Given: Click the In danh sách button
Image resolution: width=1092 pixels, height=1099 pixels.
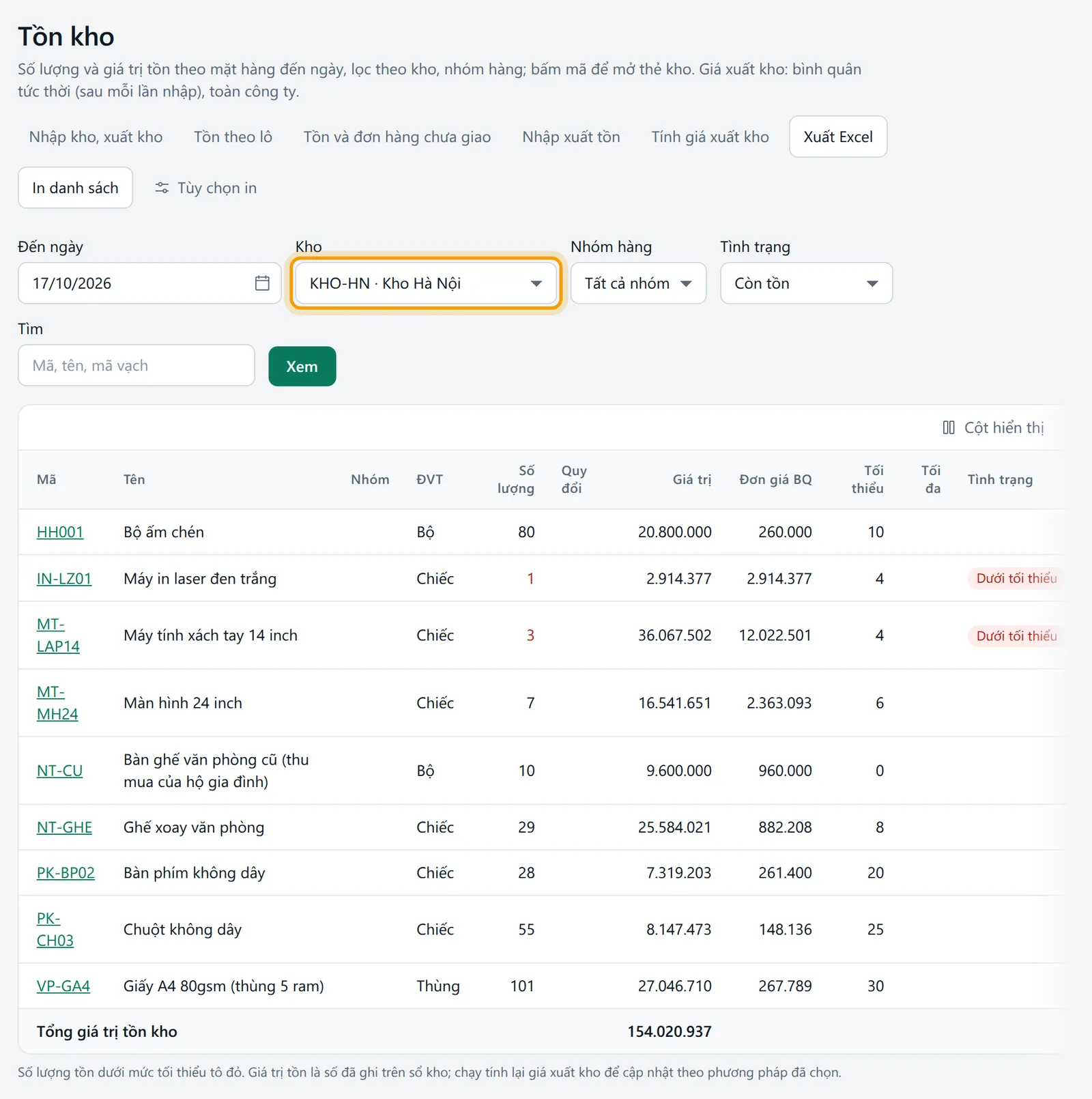Looking at the screenshot, I should click(75, 188).
